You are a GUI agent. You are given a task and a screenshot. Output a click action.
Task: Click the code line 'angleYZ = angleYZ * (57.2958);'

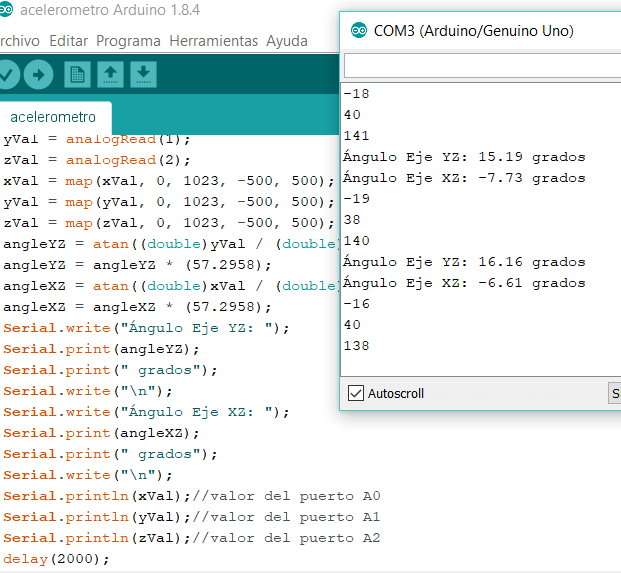[x=137, y=265]
